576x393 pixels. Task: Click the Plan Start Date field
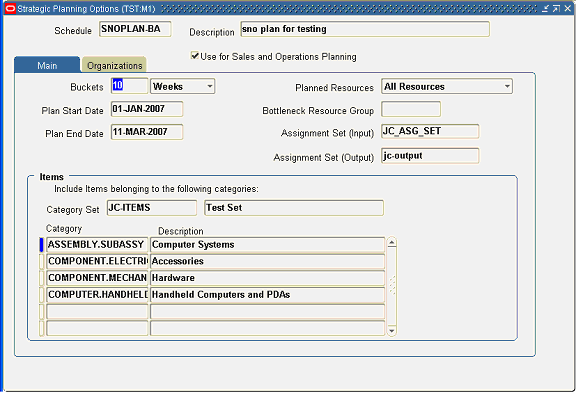(x=147, y=109)
